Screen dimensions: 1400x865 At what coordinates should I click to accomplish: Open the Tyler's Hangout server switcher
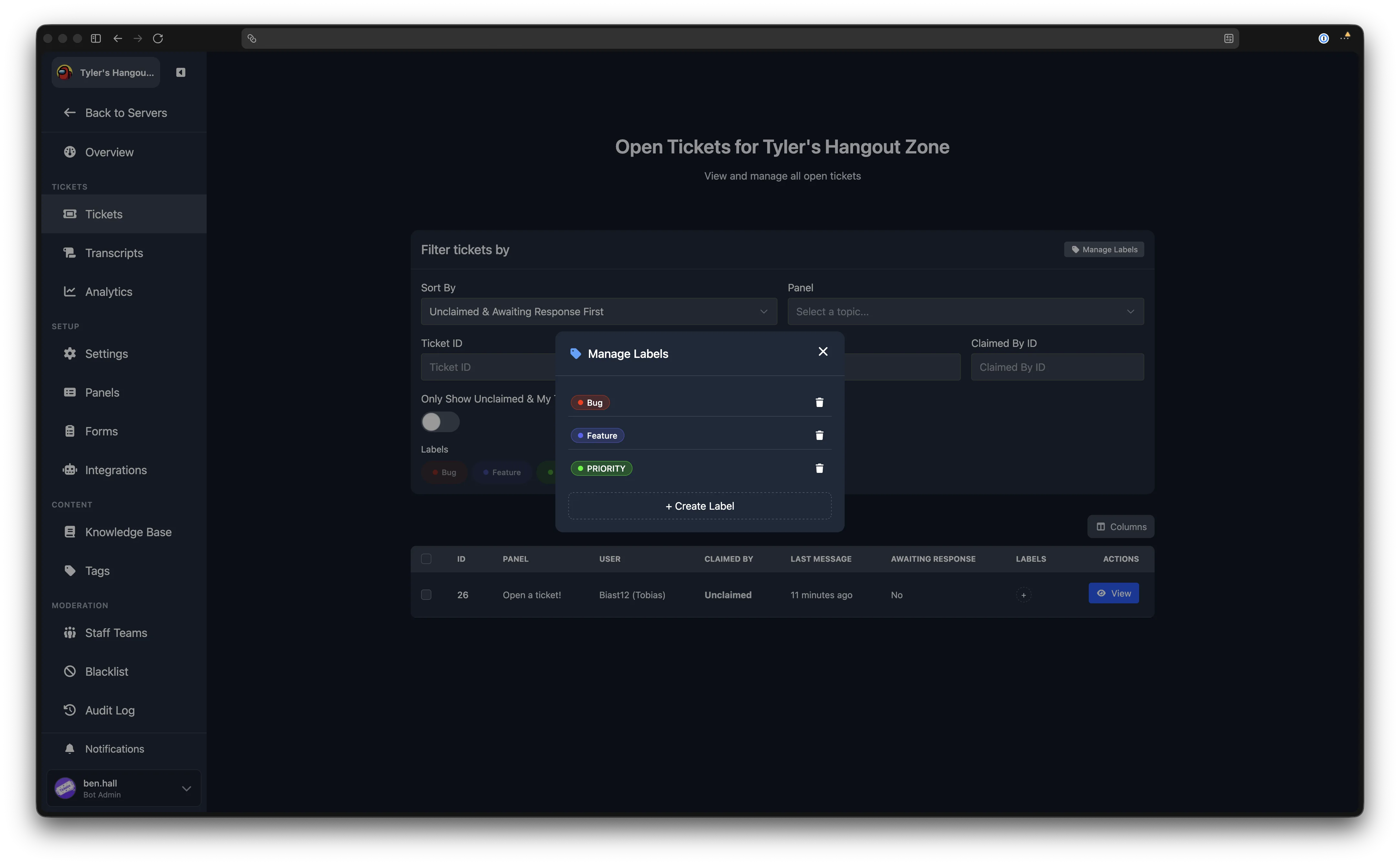[106, 72]
